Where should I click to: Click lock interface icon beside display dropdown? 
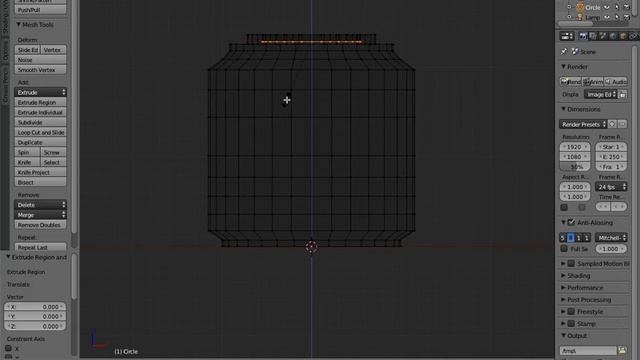coord(622,94)
